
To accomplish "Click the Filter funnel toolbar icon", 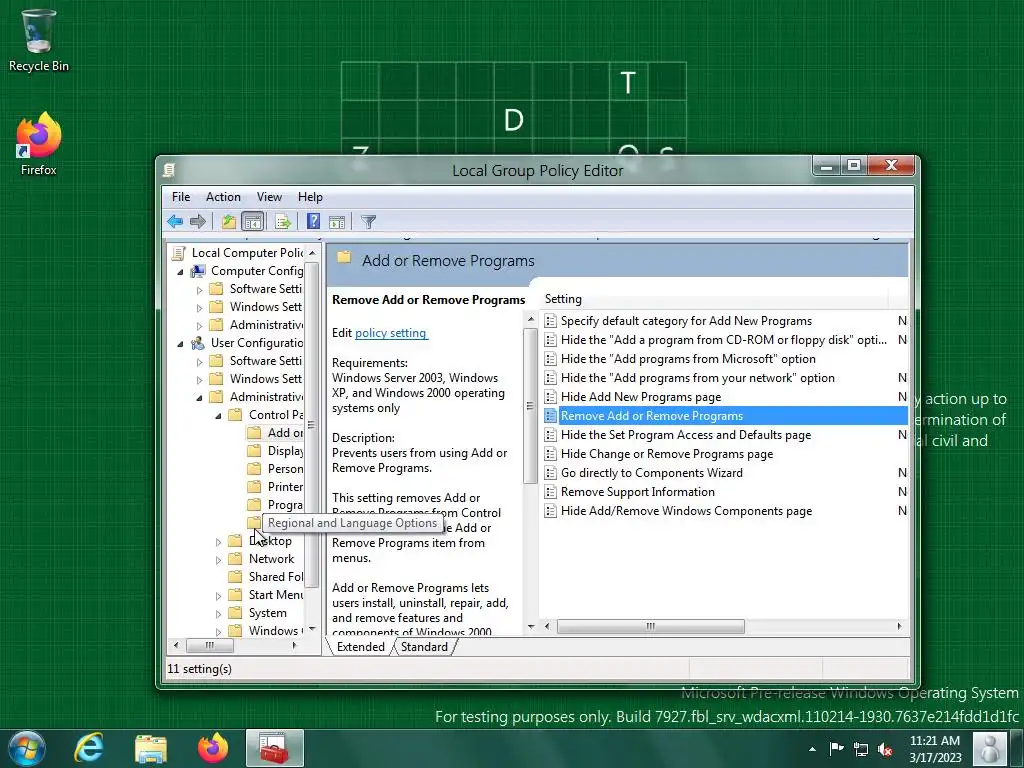I will [368, 222].
